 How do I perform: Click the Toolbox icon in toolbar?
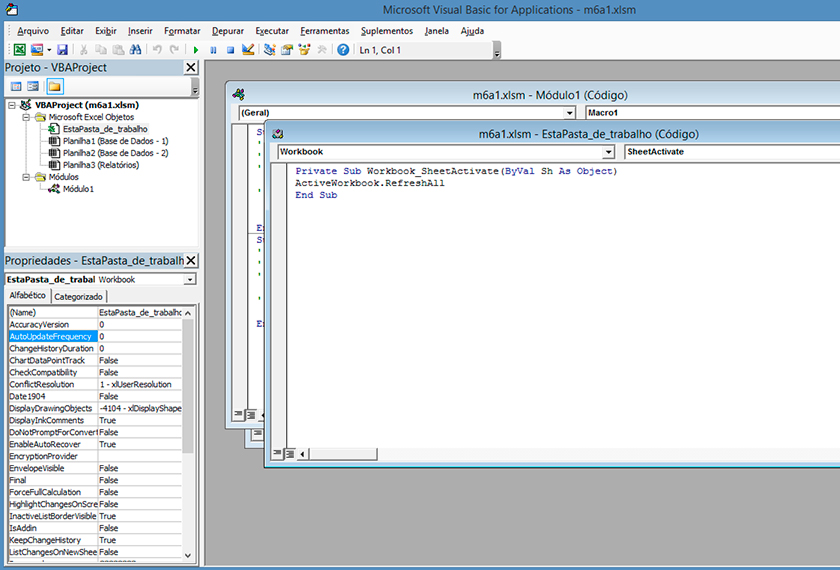tap(322, 50)
